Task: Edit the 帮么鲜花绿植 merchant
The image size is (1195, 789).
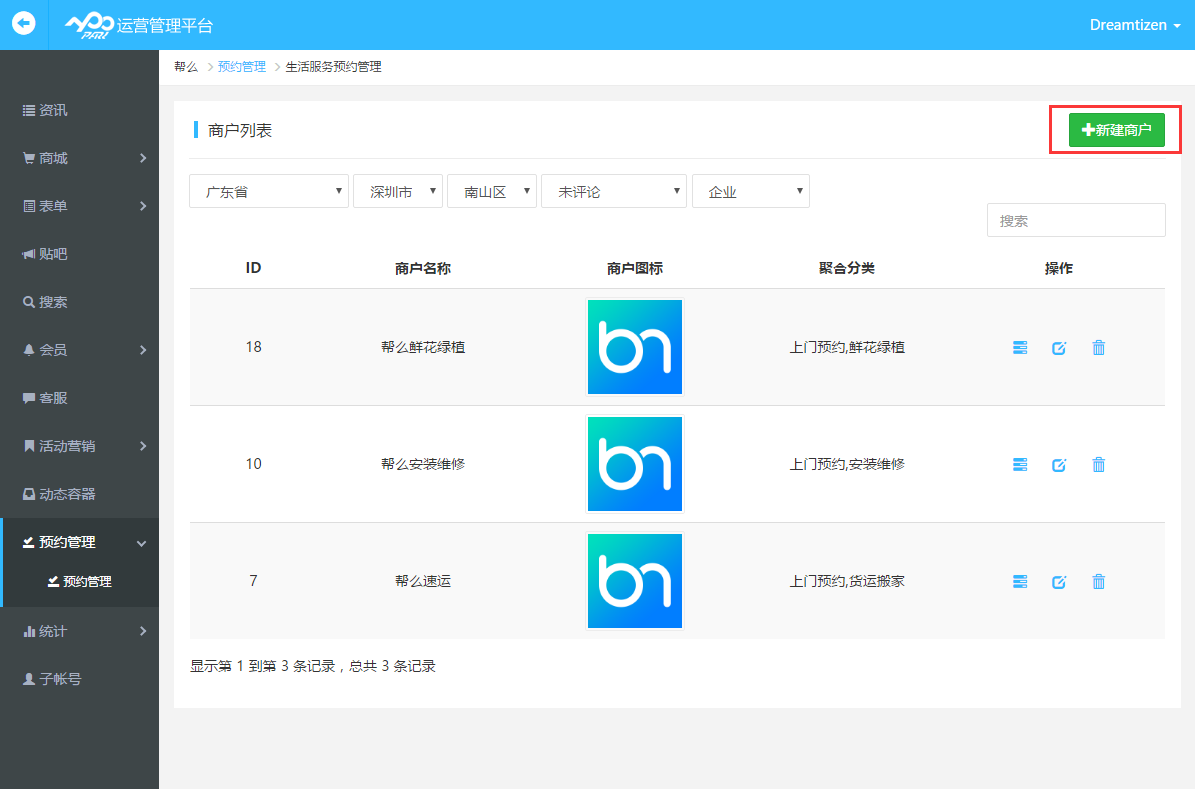Action: (x=1059, y=348)
